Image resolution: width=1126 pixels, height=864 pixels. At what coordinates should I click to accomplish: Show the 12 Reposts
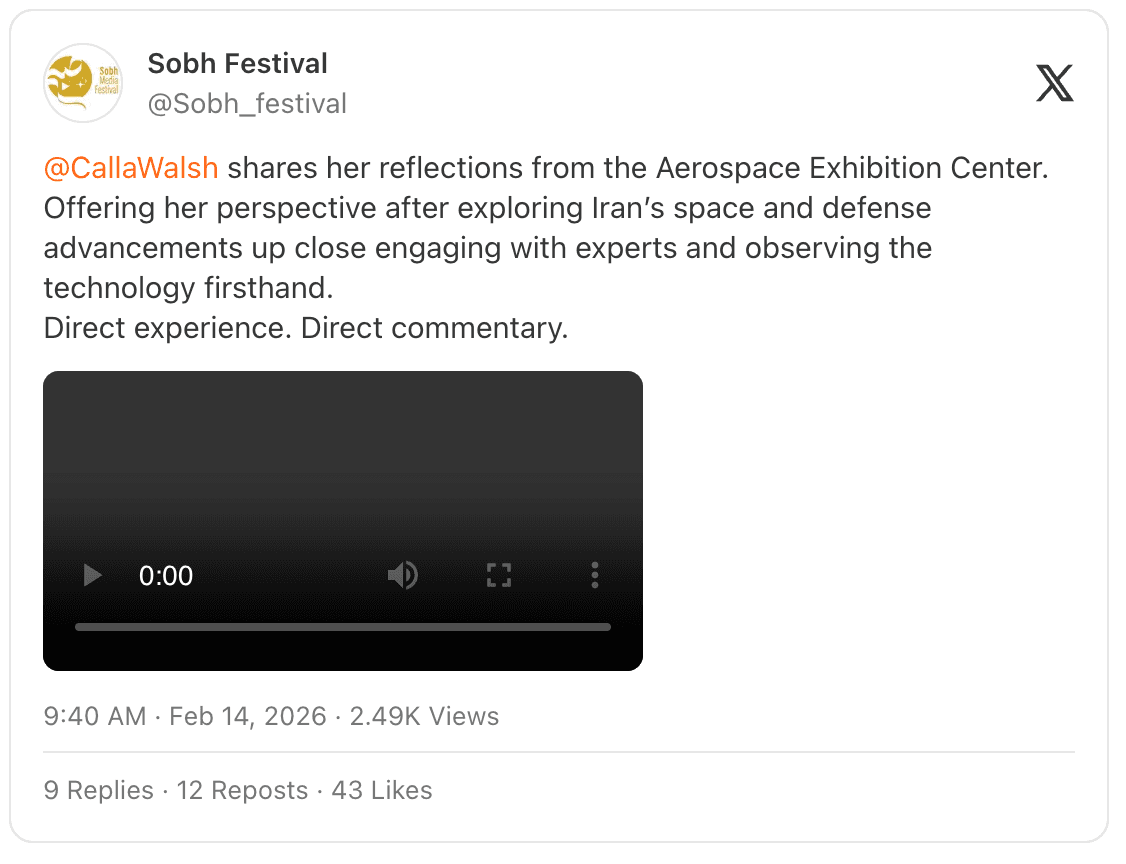point(242,790)
